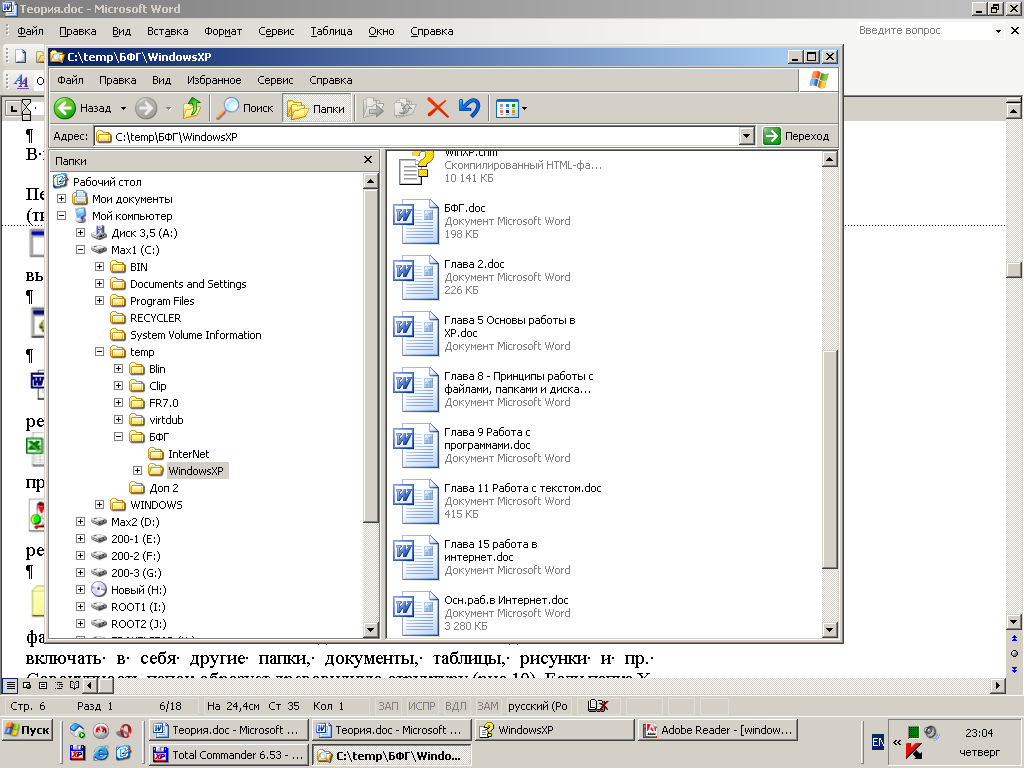Open Word's Вставка menu
This screenshot has width=1024, height=768.
(167, 31)
